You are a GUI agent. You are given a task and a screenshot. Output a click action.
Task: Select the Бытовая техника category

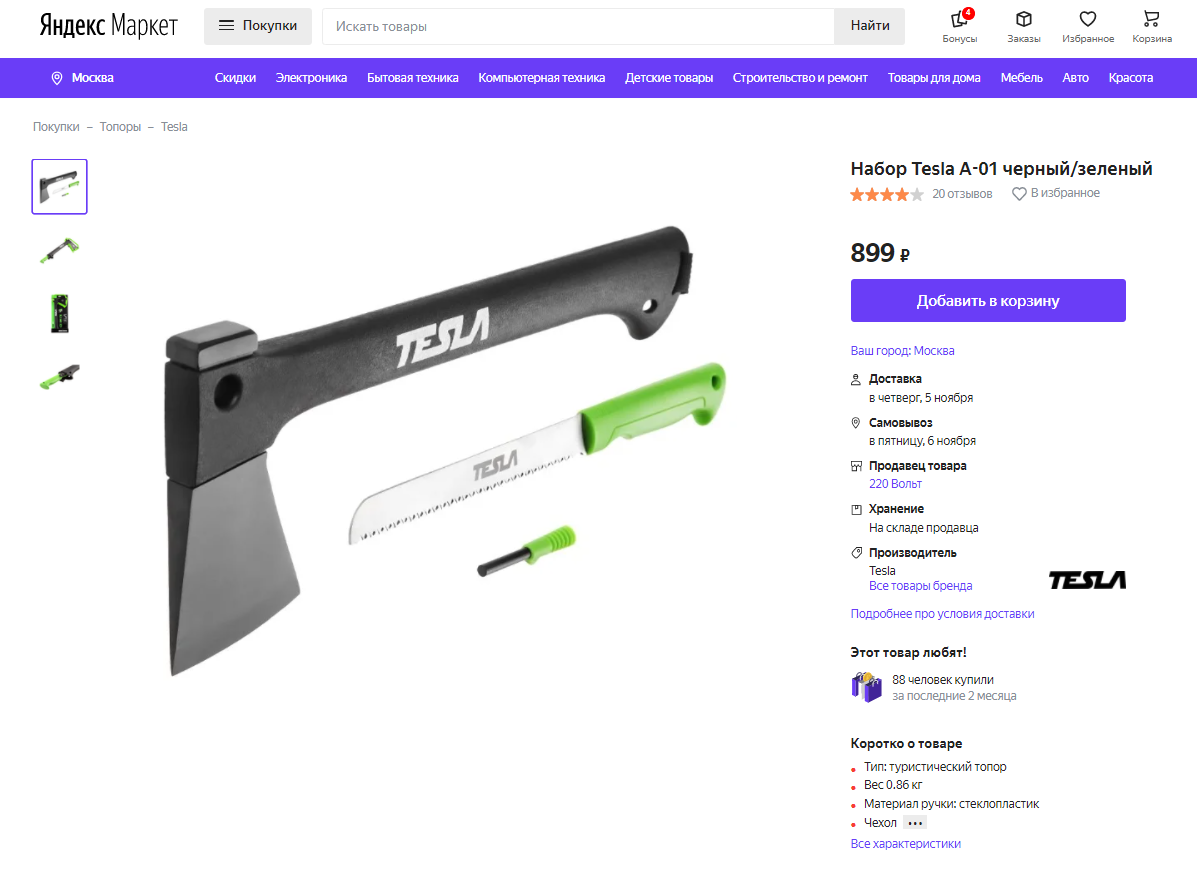[412, 78]
